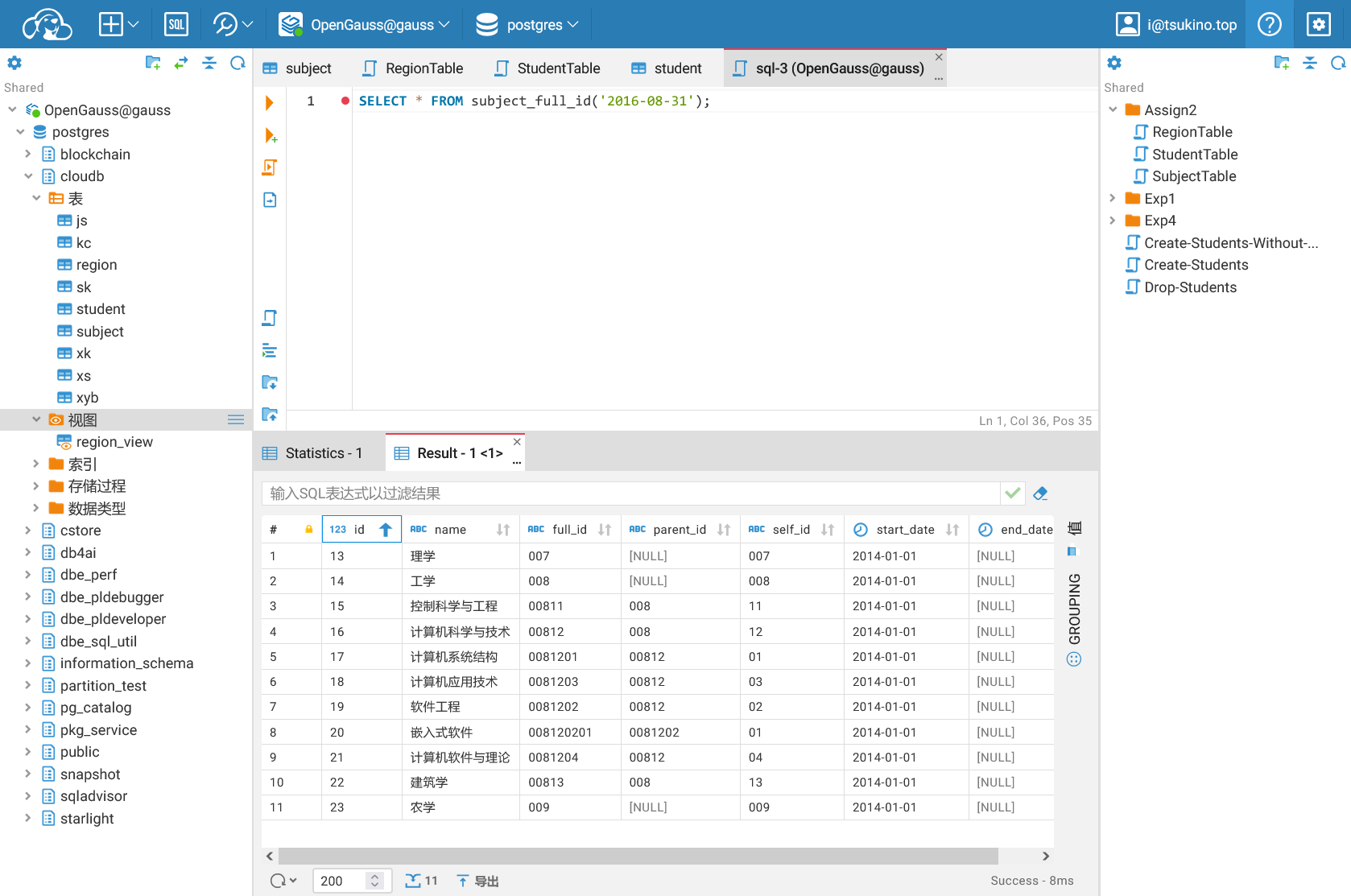This screenshot has width=1351, height=896.
Task: Click the clear filter eraser icon
Action: [x=1040, y=493]
